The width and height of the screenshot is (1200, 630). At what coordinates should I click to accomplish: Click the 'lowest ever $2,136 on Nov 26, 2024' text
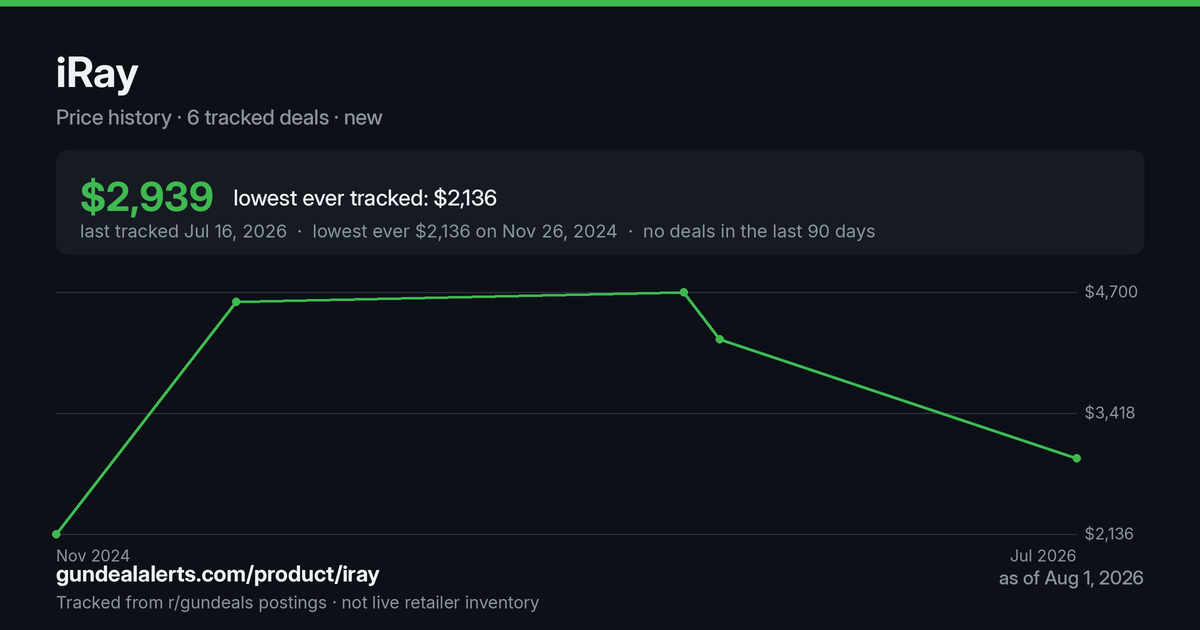[465, 231]
